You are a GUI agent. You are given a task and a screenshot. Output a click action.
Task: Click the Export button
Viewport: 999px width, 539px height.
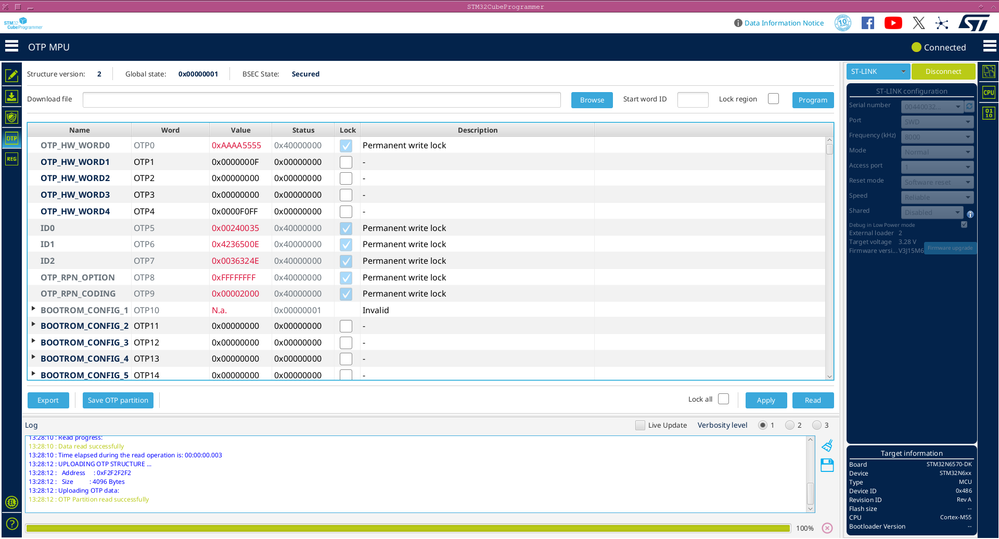[x=48, y=400]
